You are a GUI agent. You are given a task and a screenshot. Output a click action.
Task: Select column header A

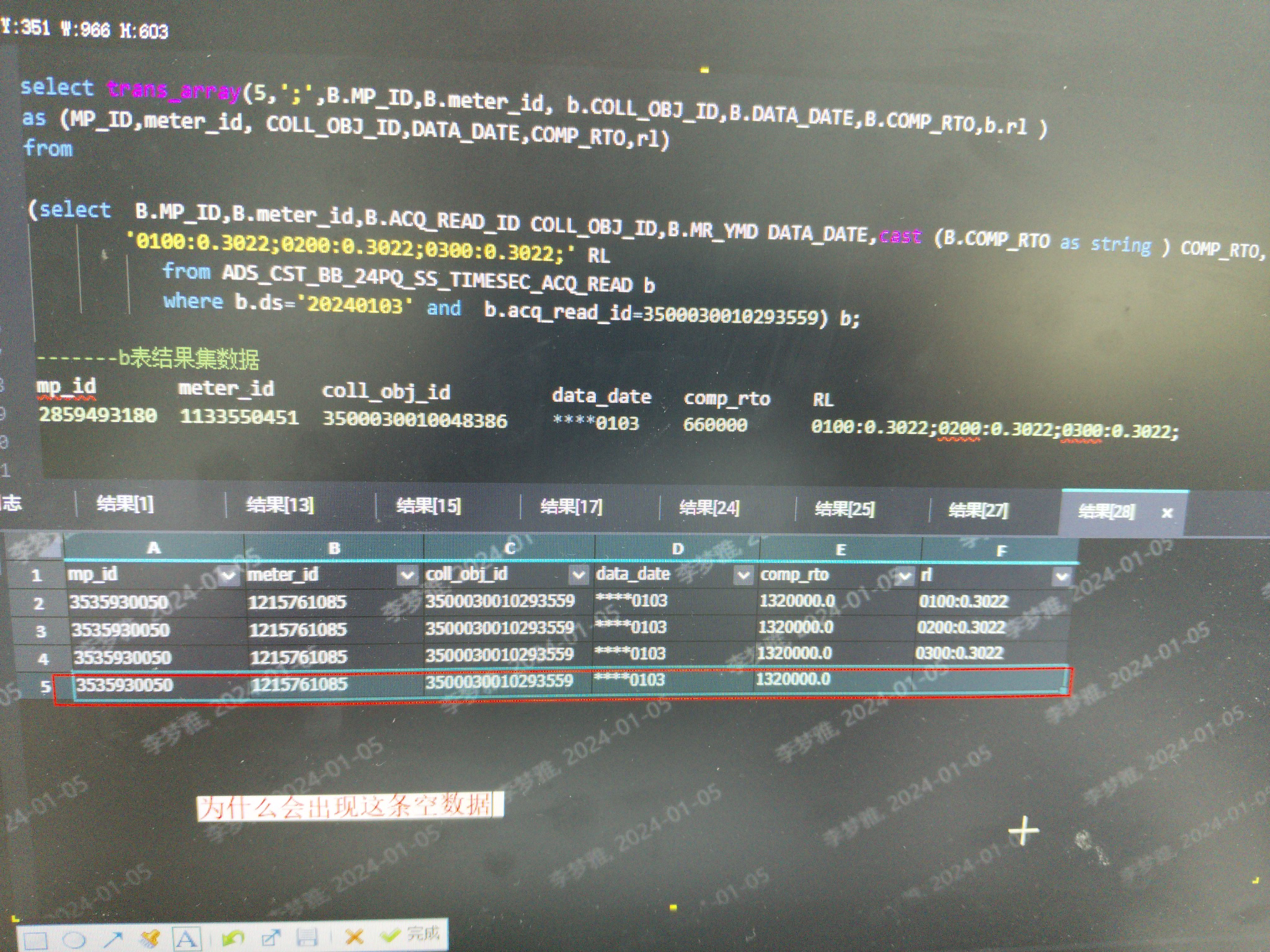154,547
